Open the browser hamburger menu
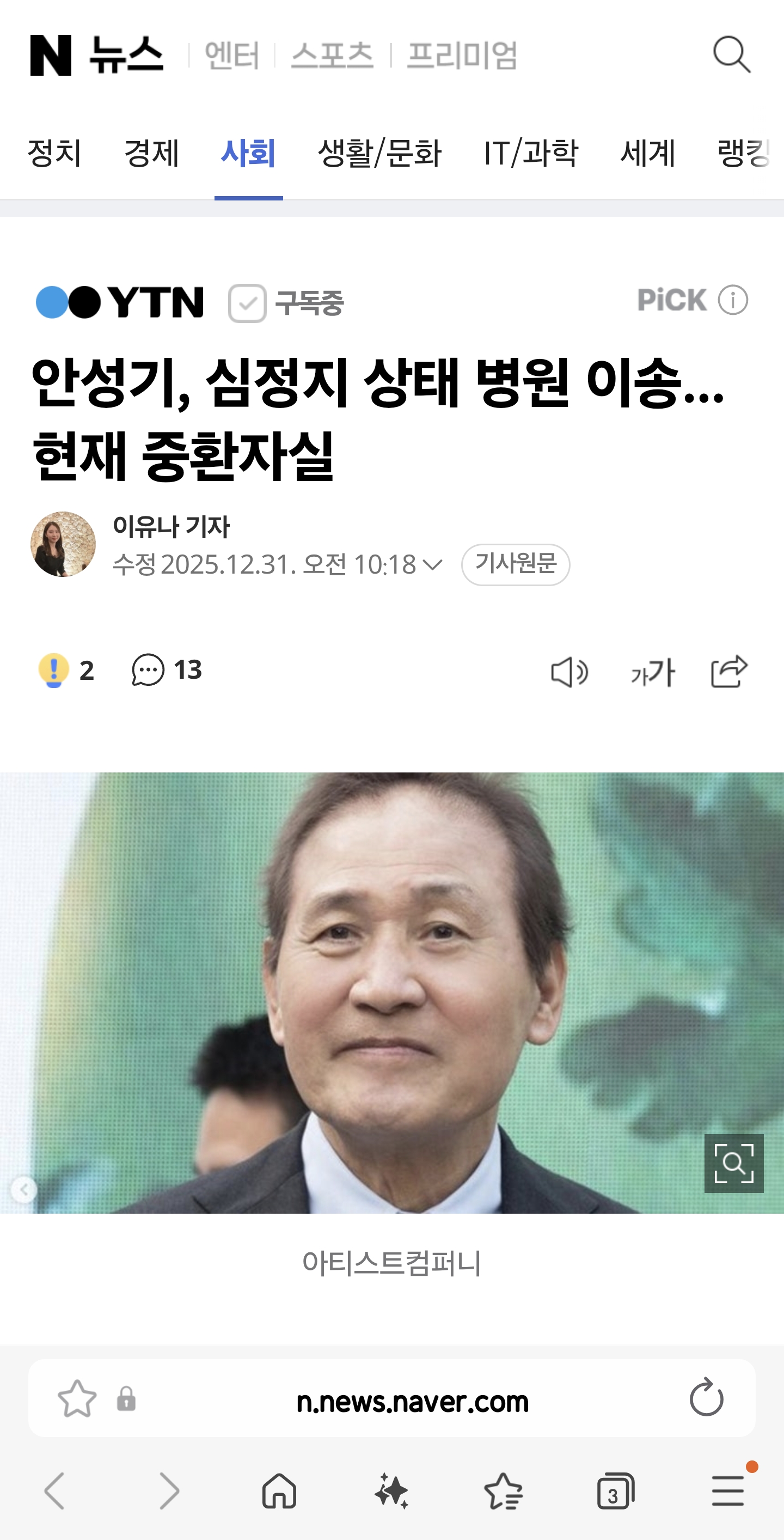This screenshot has height=1540, width=784. coord(728,1490)
